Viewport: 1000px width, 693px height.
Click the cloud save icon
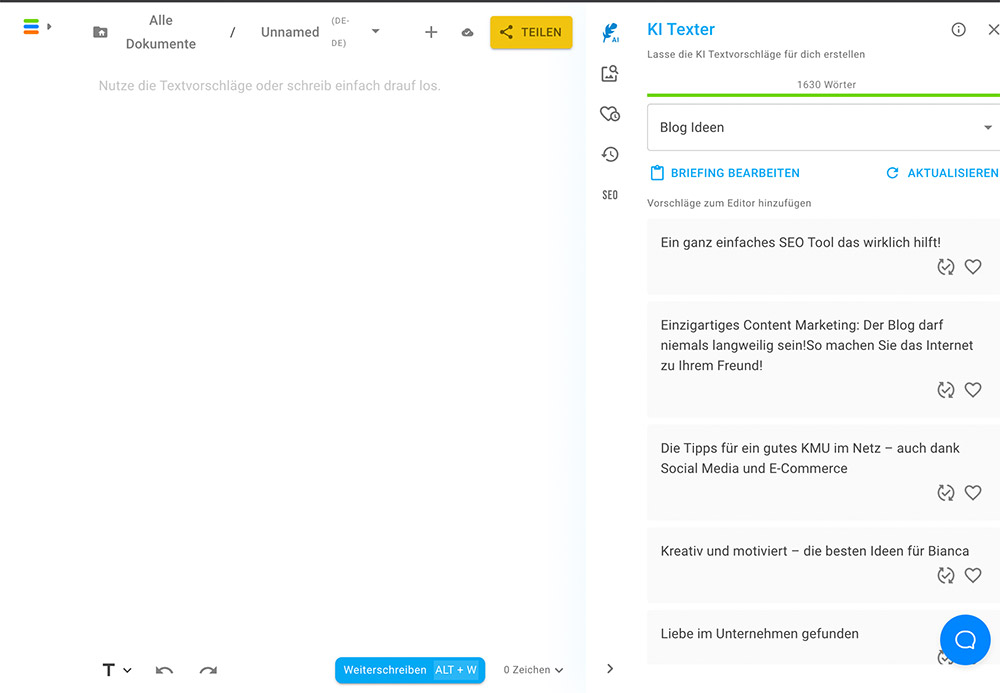467,32
